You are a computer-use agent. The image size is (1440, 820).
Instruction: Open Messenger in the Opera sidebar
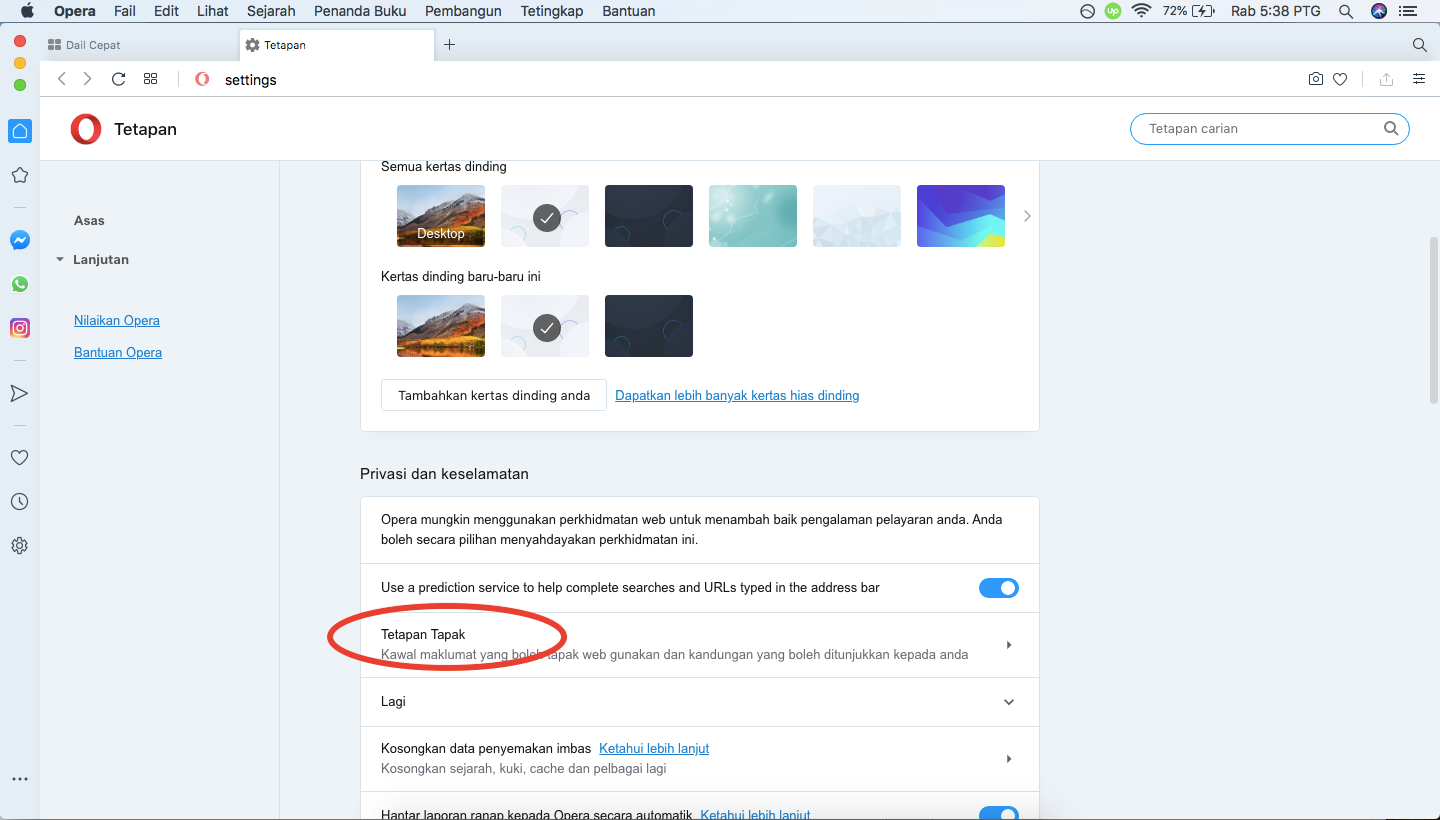click(x=20, y=240)
